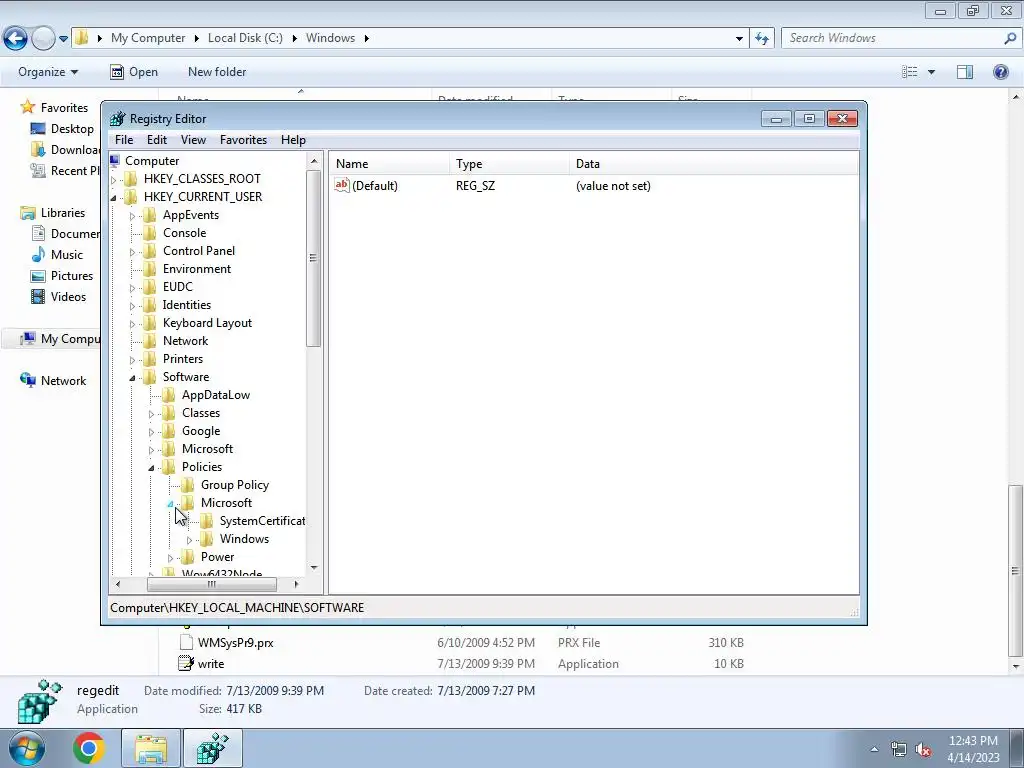1024x768 pixels.
Task: Select the Microsoft key under Software
Action: click(x=207, y=449)
